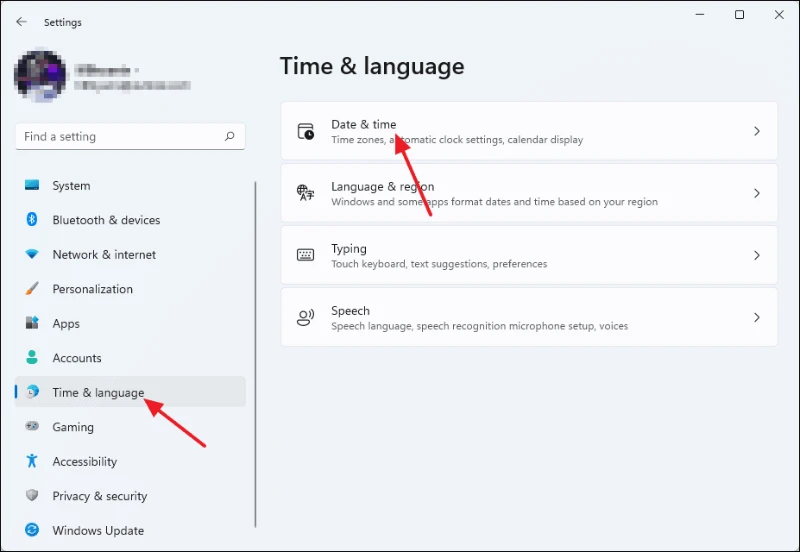Expand Date & time using its chevron
The height and width of the screenshot is (552, 800).
(x=757, y=131)
